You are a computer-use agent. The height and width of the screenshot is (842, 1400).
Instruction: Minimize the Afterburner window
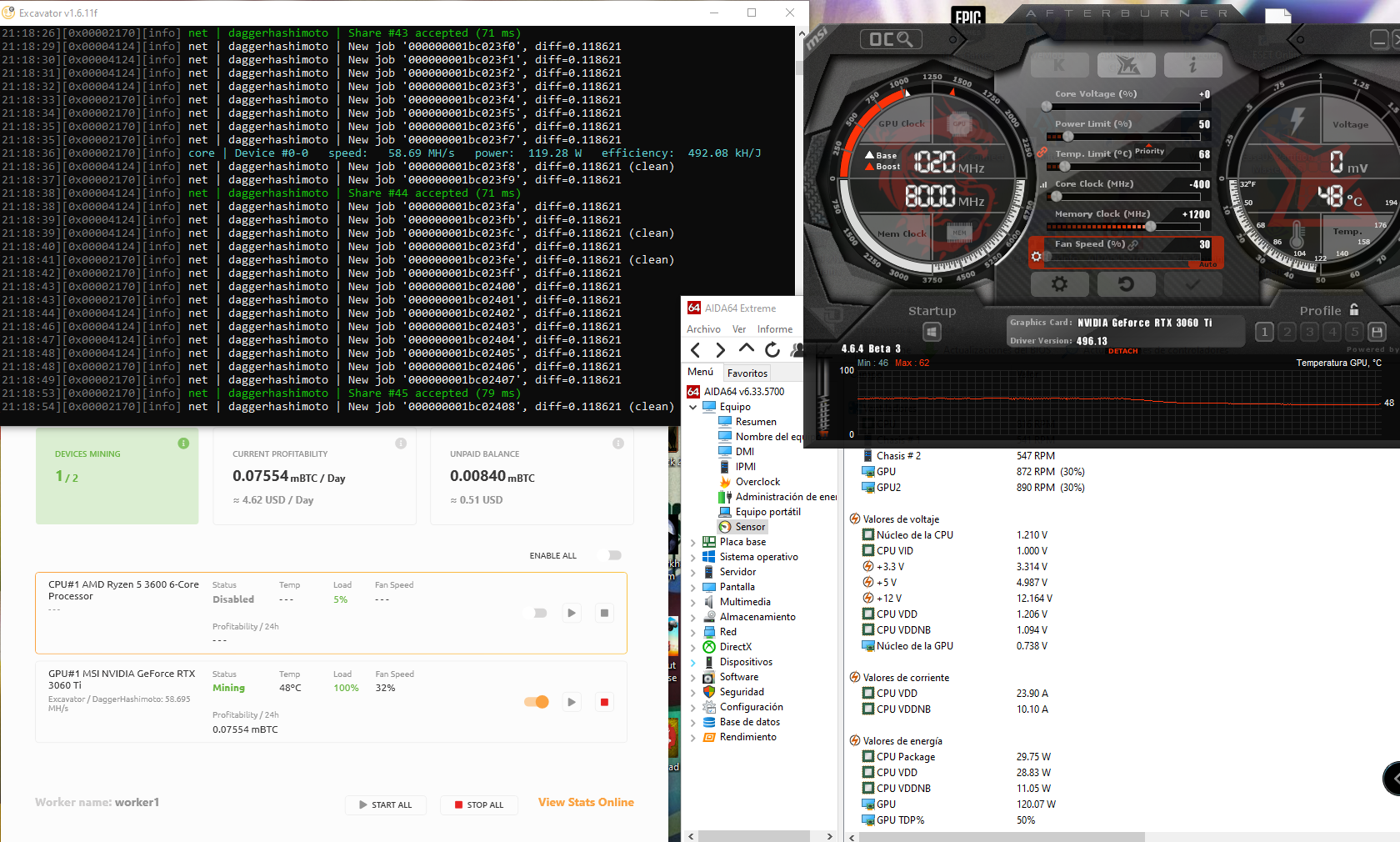1379,39
